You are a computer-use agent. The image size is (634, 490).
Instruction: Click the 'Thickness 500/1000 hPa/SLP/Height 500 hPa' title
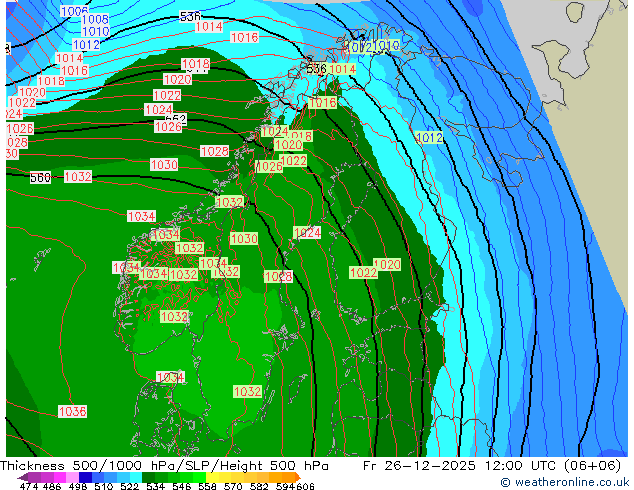tap(164, 465)
